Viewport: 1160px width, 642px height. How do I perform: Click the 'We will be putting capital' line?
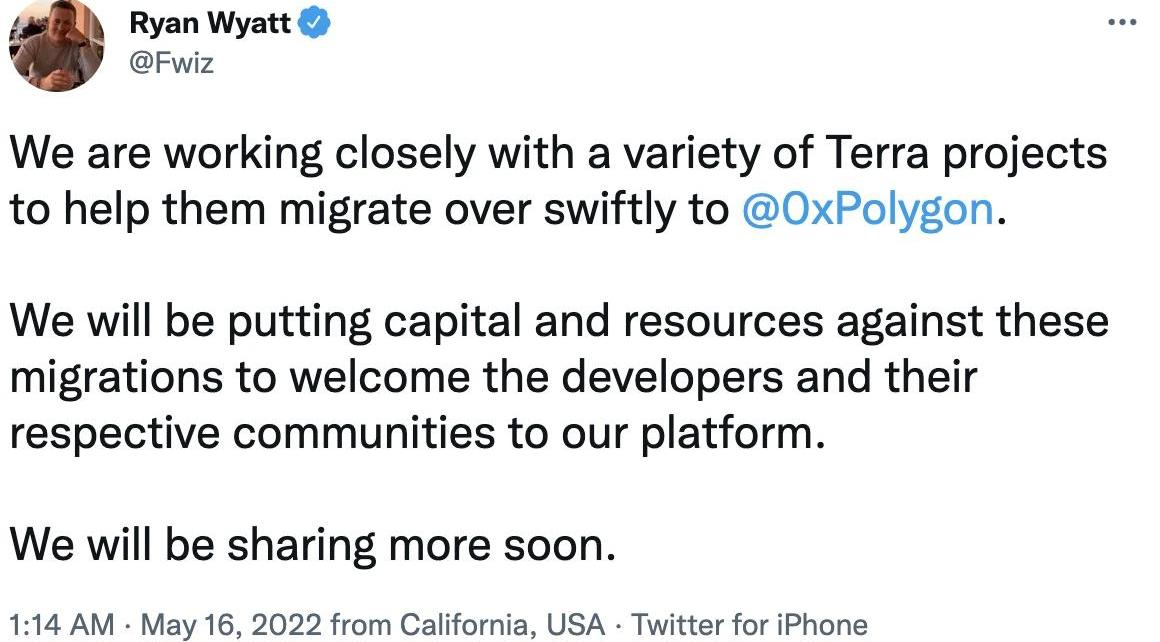pos(559,322)
